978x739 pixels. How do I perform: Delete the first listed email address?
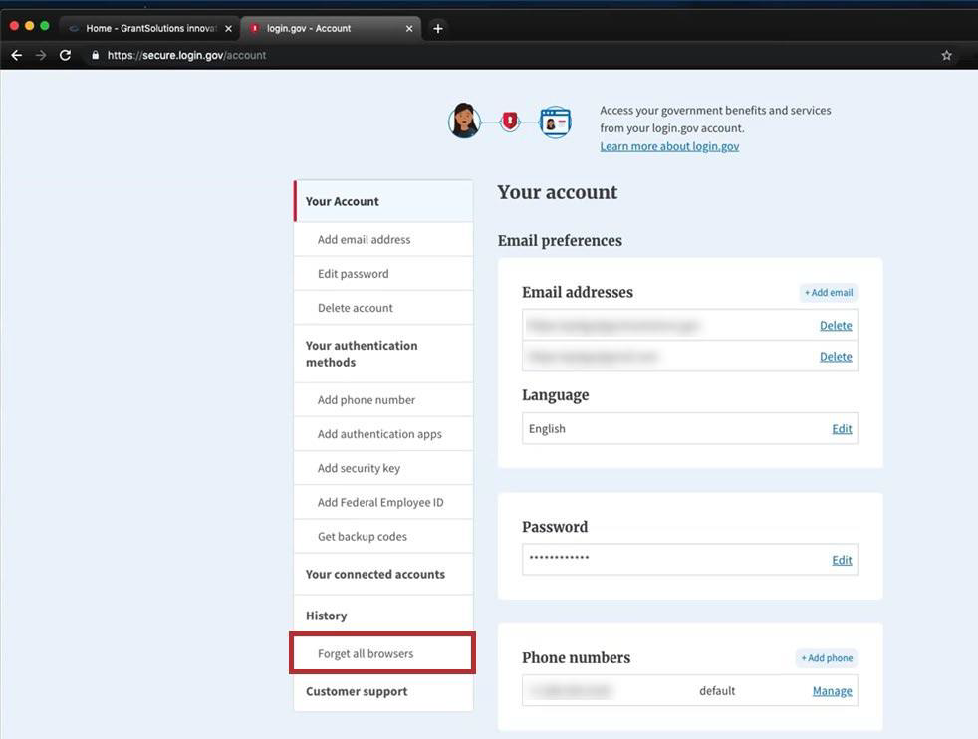836,325
